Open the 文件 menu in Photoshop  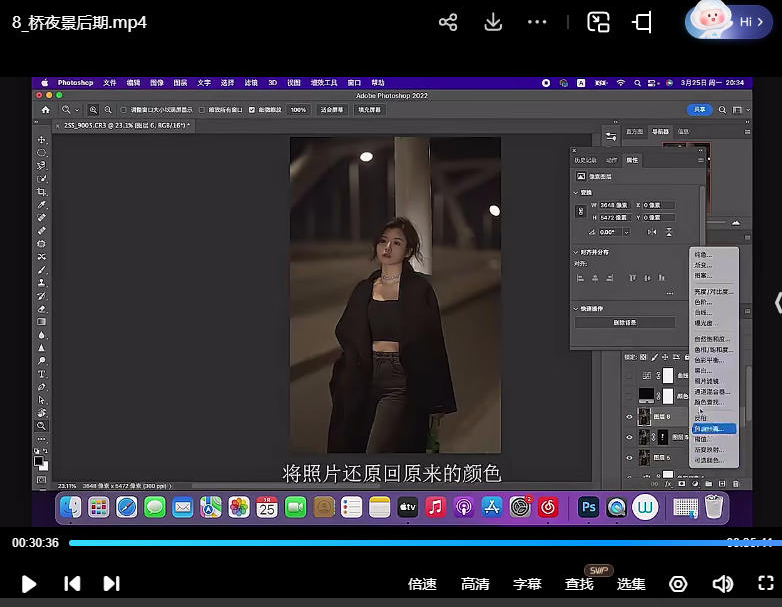[109, 83]
